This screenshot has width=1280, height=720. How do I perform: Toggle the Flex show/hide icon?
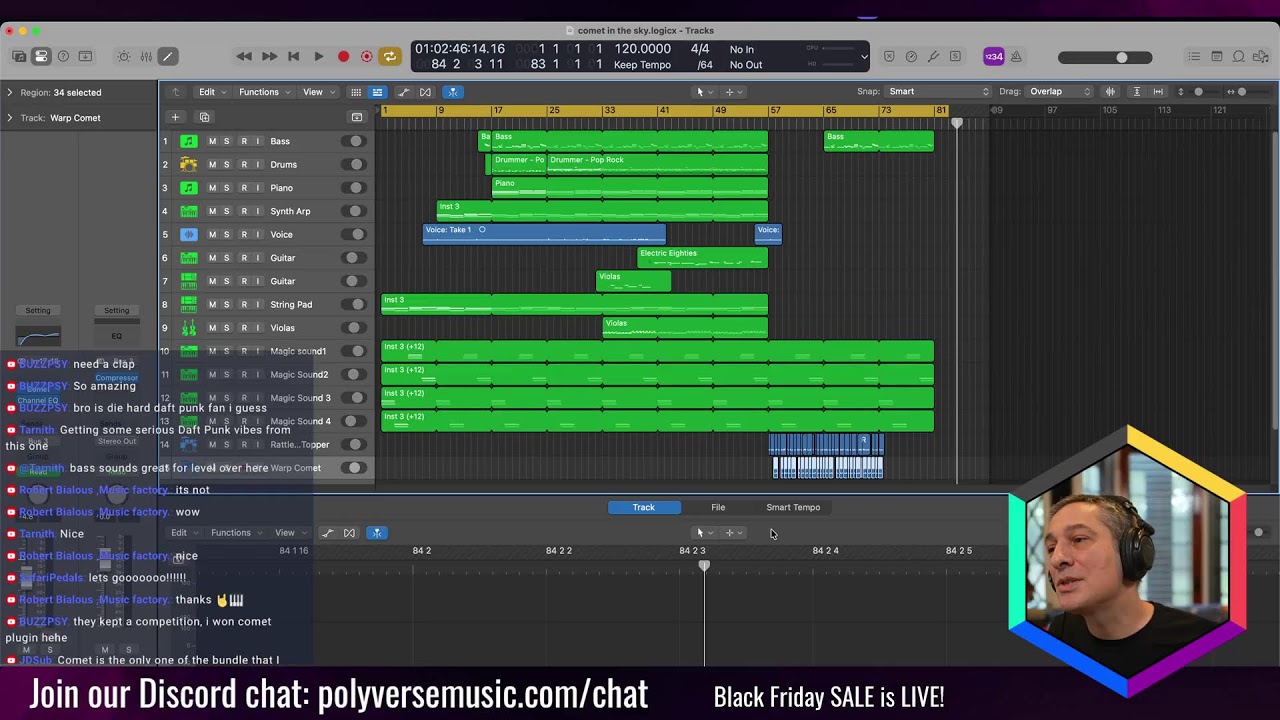click(426, 92)
